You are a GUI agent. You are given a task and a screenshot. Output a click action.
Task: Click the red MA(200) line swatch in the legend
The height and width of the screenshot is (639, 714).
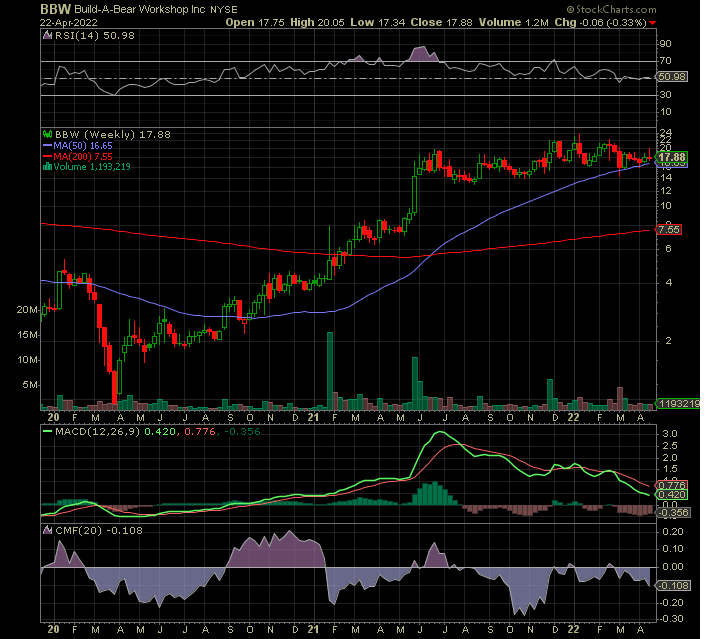[47, 156]
